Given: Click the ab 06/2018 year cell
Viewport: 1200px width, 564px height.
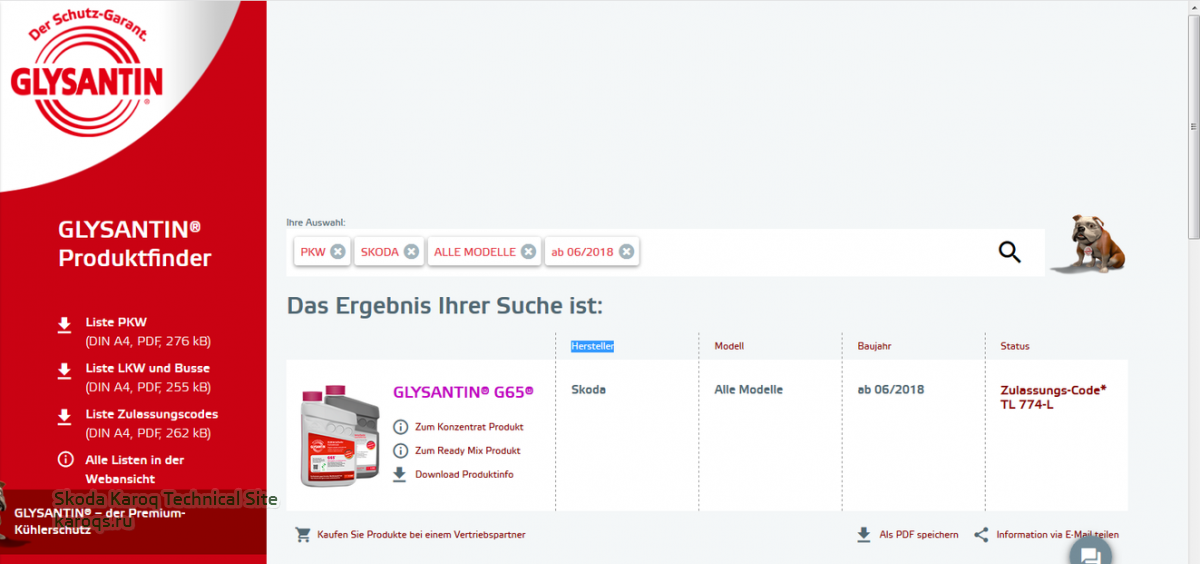Looking at the screenshot, I should [x=890, y=390].
